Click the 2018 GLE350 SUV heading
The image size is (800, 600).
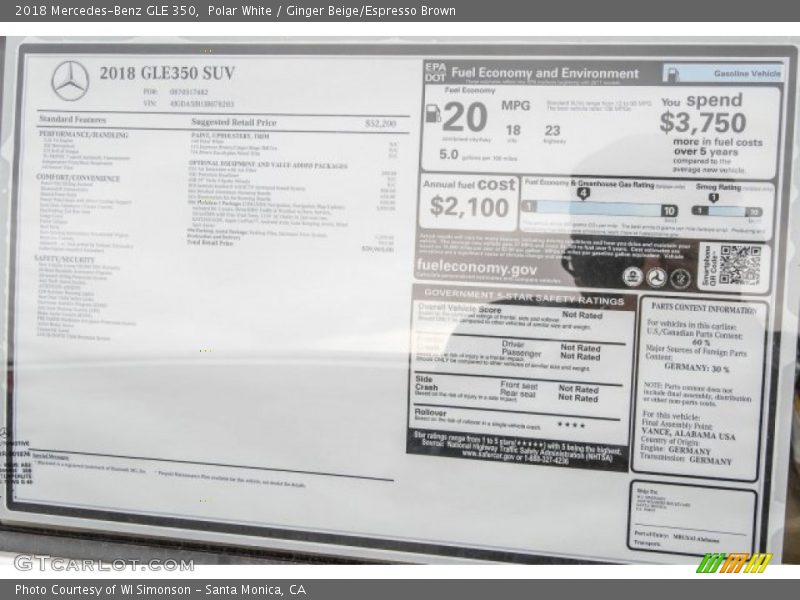[167, 72]
